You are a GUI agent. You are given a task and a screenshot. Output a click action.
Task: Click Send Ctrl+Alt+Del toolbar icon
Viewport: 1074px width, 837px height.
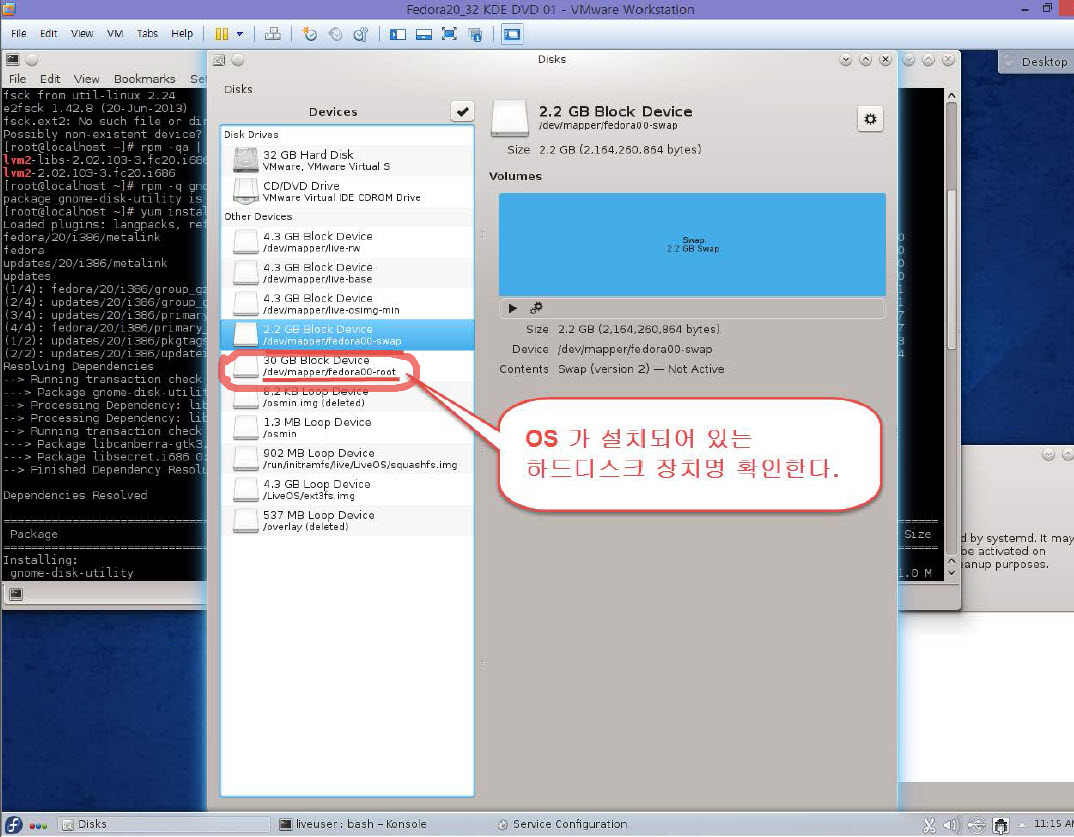point(273,34)
